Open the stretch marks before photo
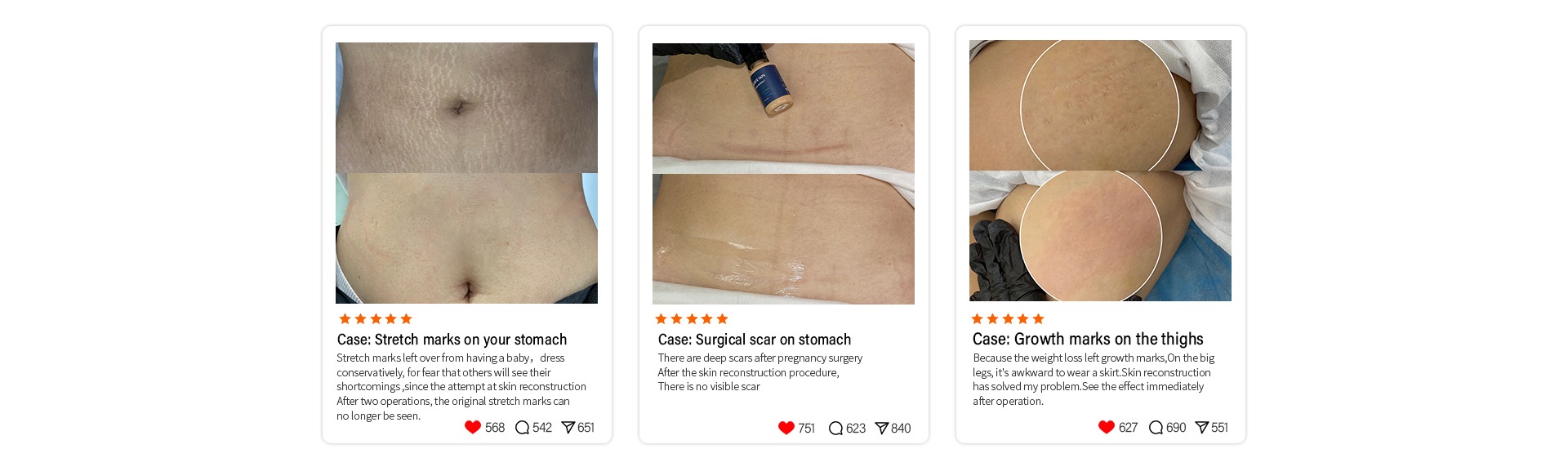Image resolution: width=1568 pixels, height=449 pixels. (466, 108)
